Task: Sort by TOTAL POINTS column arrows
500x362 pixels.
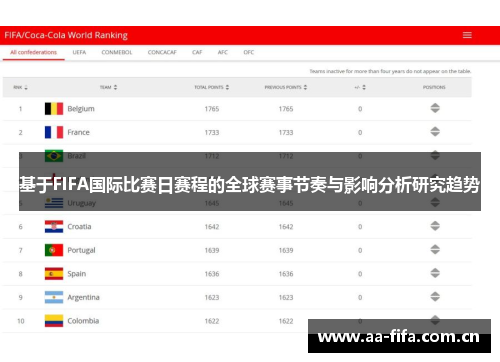Action: [227, 87]
